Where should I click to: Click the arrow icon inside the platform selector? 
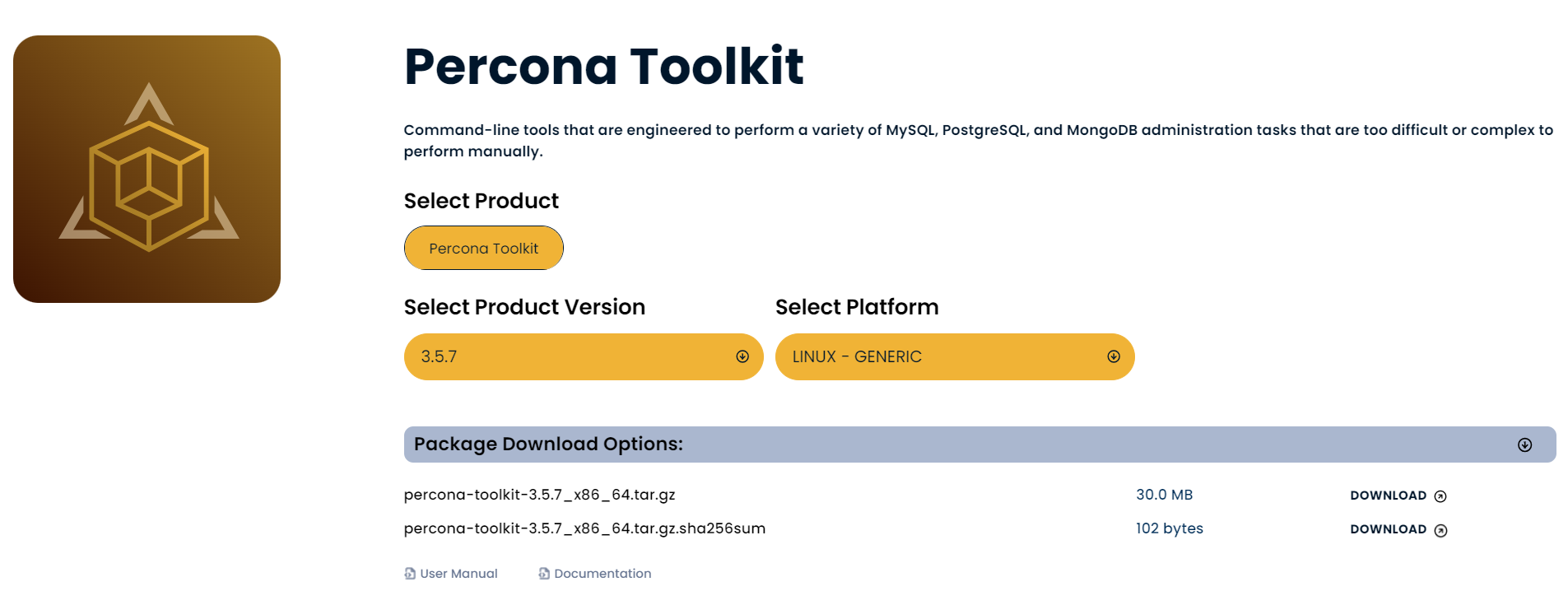pyautogui.click(x=1113, y=356)
